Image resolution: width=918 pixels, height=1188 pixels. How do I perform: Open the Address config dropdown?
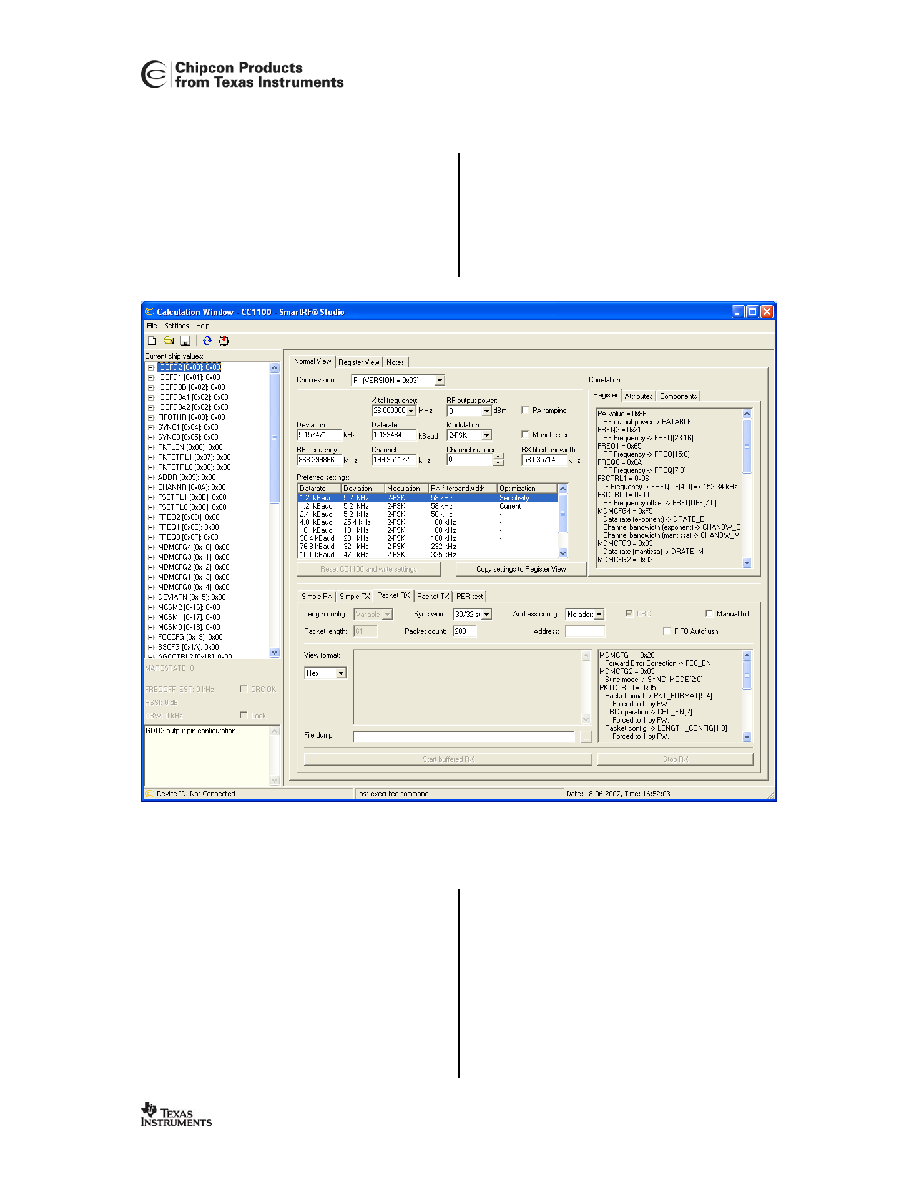coord(599,614)
